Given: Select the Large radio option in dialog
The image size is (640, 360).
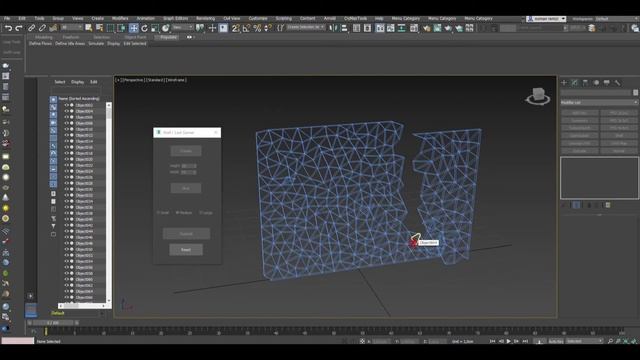Looking at the screenshot, I should 206,213.
